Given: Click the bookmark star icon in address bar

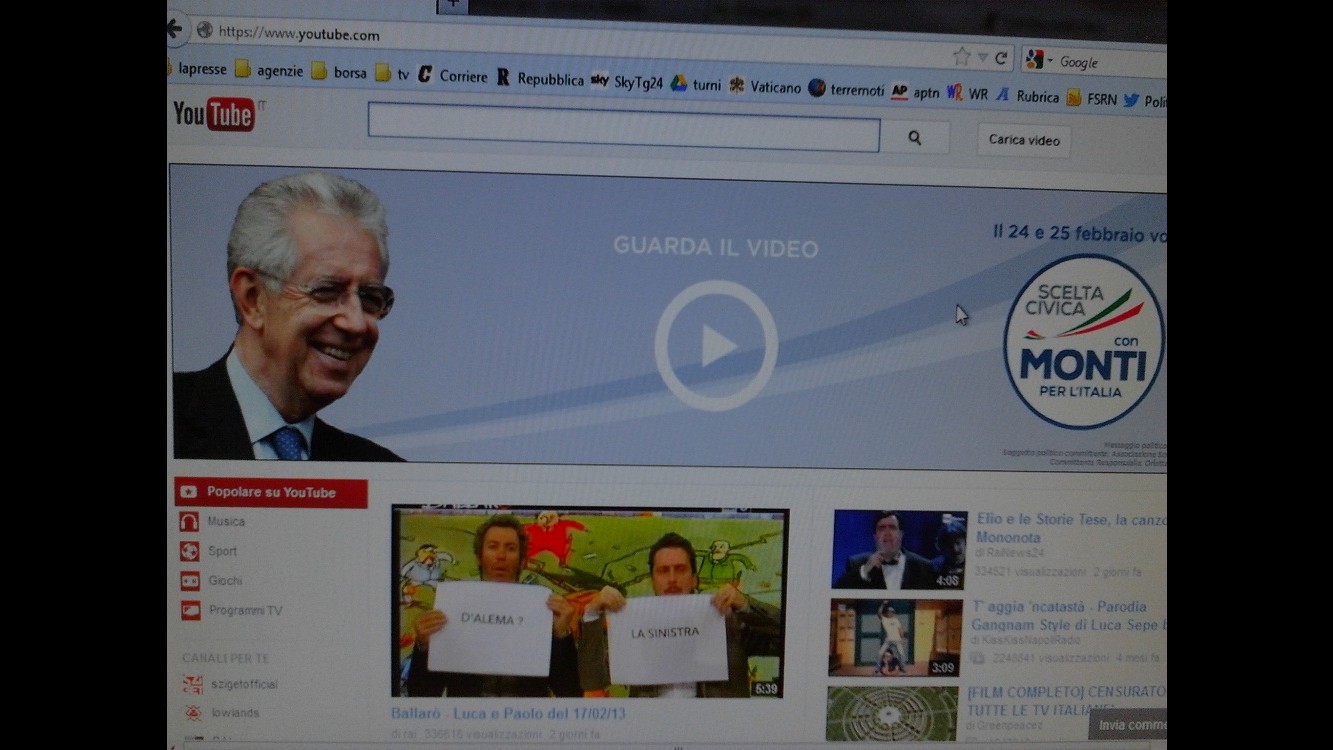Looking at the screenshot, I should tap(961, 56).
